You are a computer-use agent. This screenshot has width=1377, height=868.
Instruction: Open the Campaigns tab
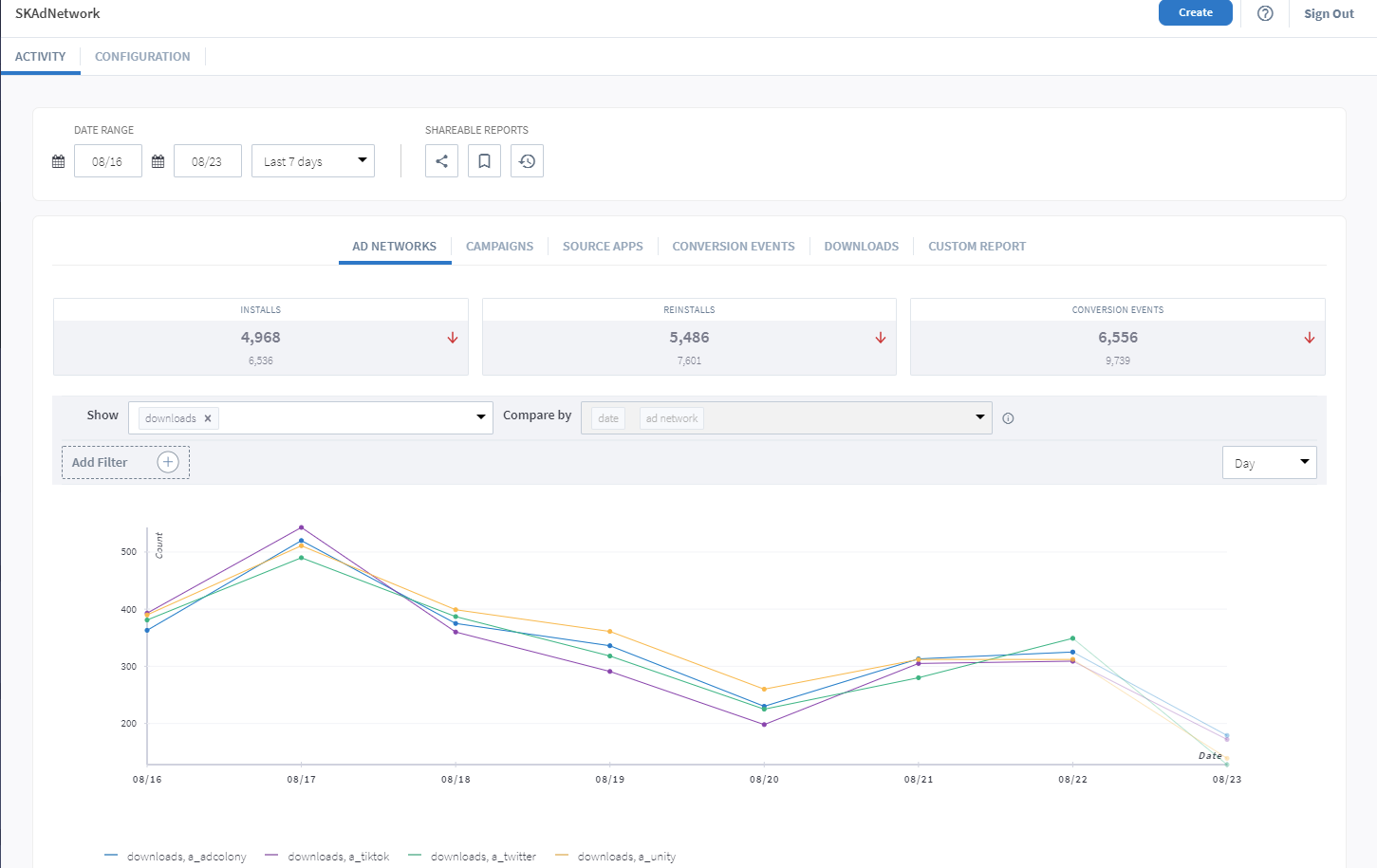click(499, 247)
